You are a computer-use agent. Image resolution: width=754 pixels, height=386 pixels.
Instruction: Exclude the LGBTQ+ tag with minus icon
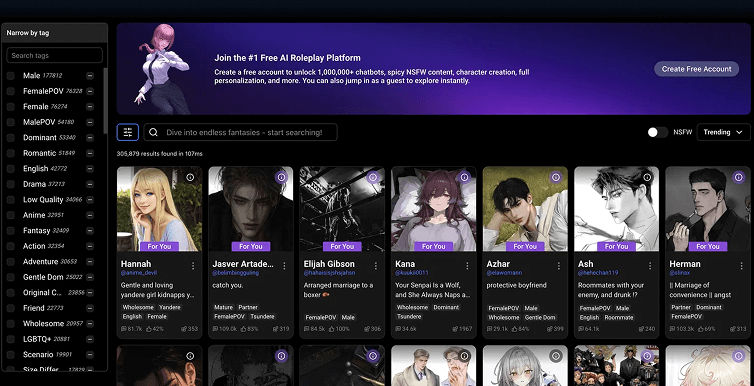tap(90, 339)
